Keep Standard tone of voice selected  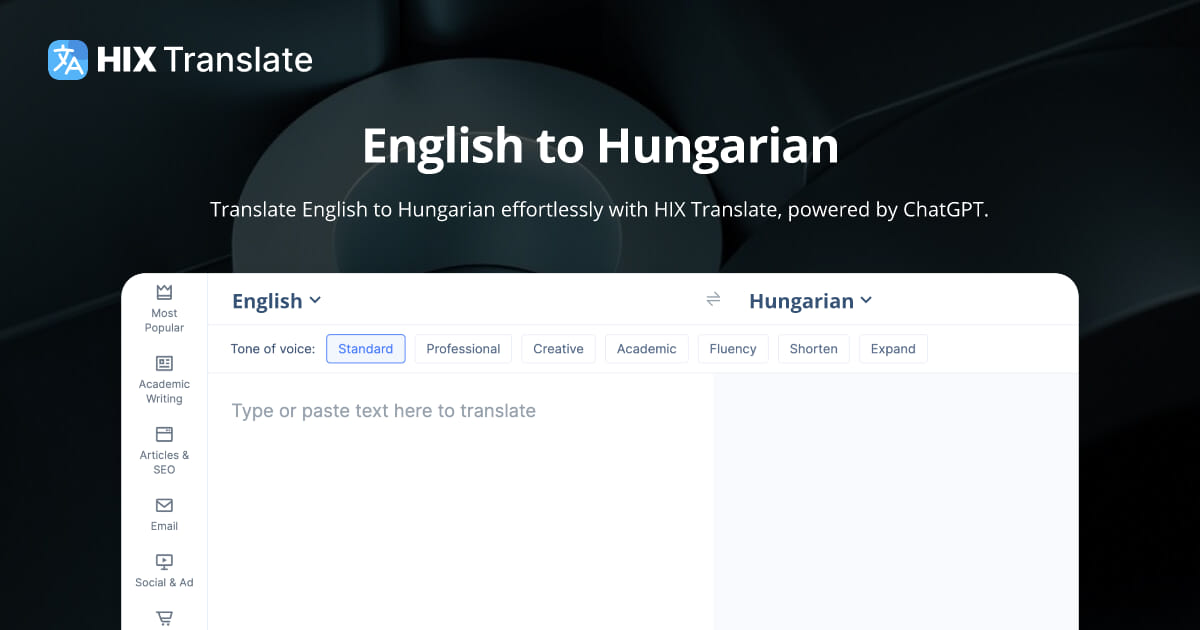[365, 348]
